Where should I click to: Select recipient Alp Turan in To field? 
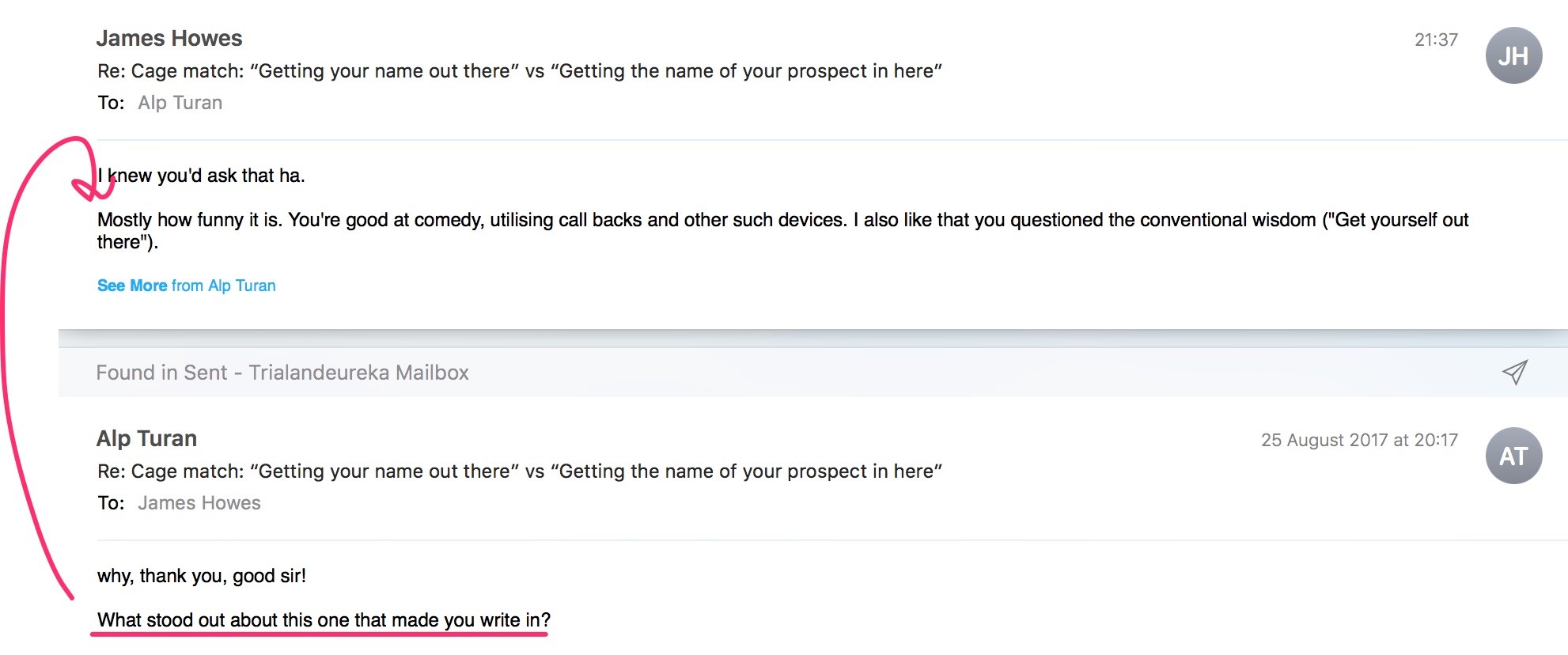coord(180,103)
